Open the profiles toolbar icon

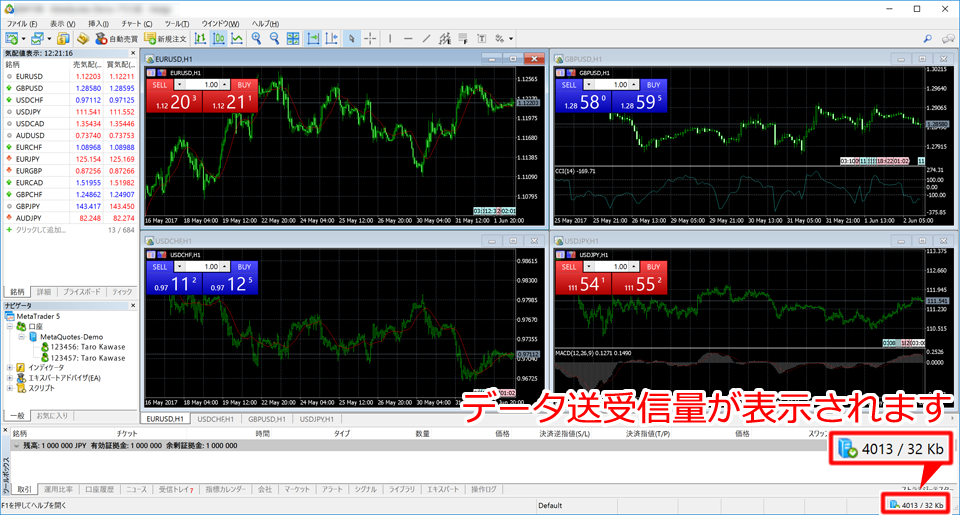37,39
